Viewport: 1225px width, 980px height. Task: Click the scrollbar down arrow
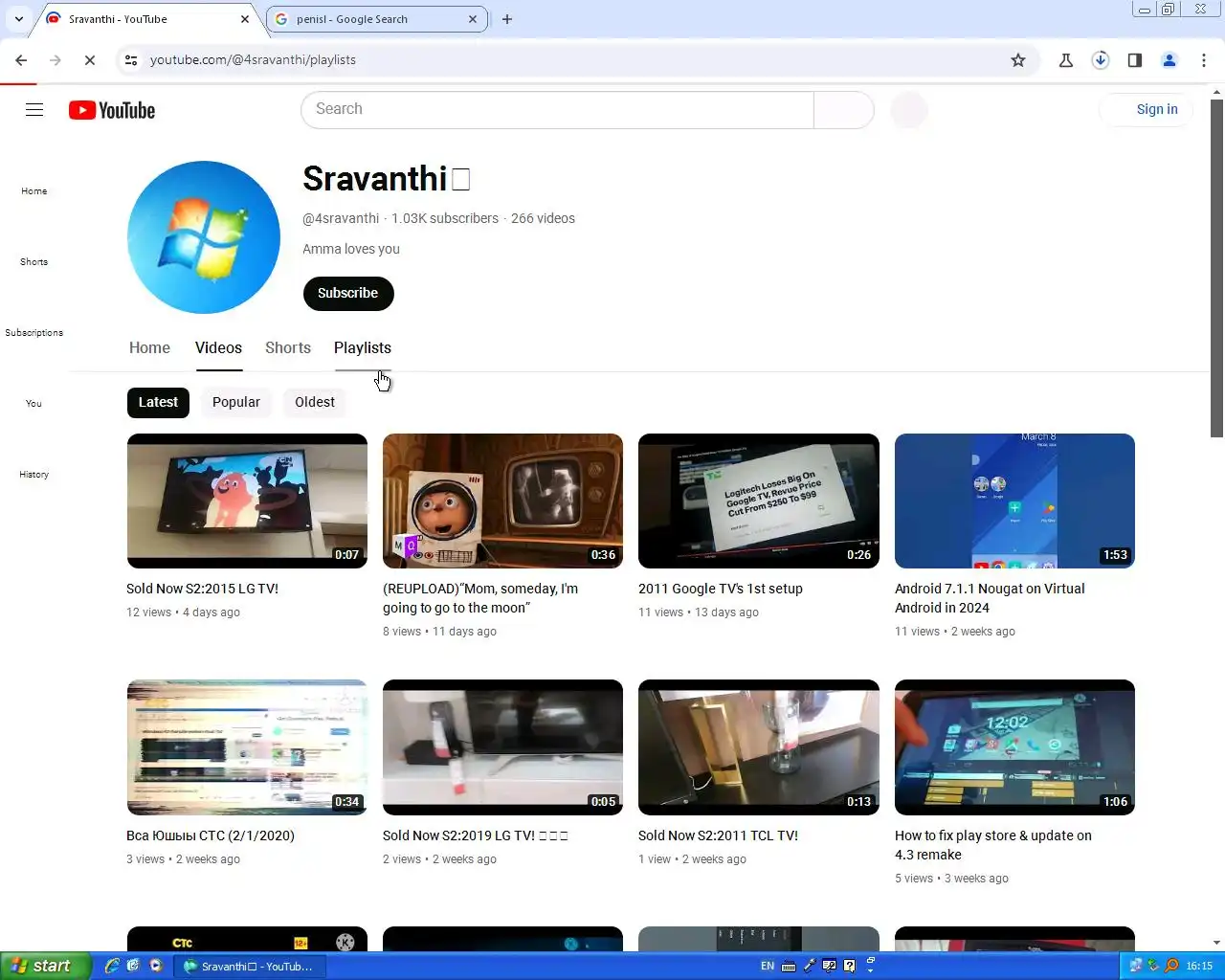pos(1216,943)
